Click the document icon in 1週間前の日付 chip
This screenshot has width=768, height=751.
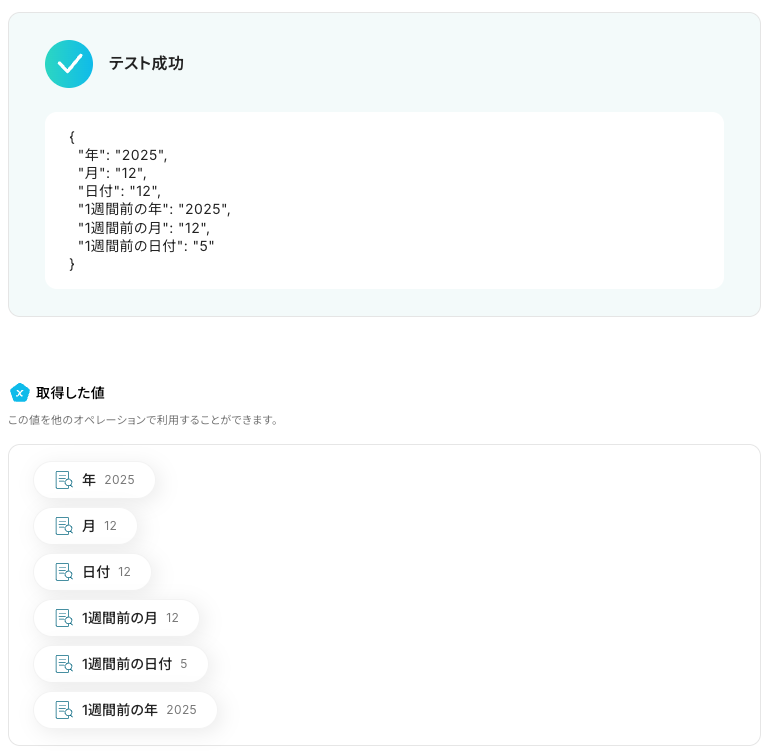[x=64, y=664]
